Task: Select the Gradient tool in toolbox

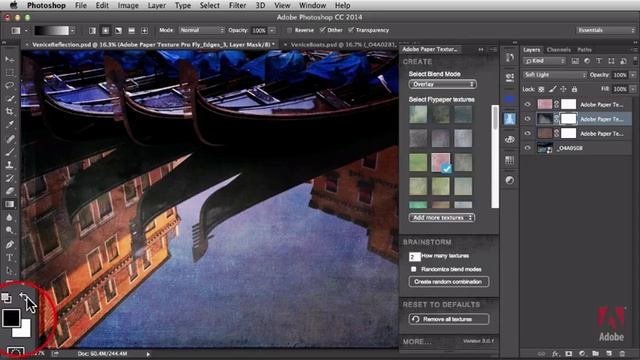Action: (x=9, y=204)
